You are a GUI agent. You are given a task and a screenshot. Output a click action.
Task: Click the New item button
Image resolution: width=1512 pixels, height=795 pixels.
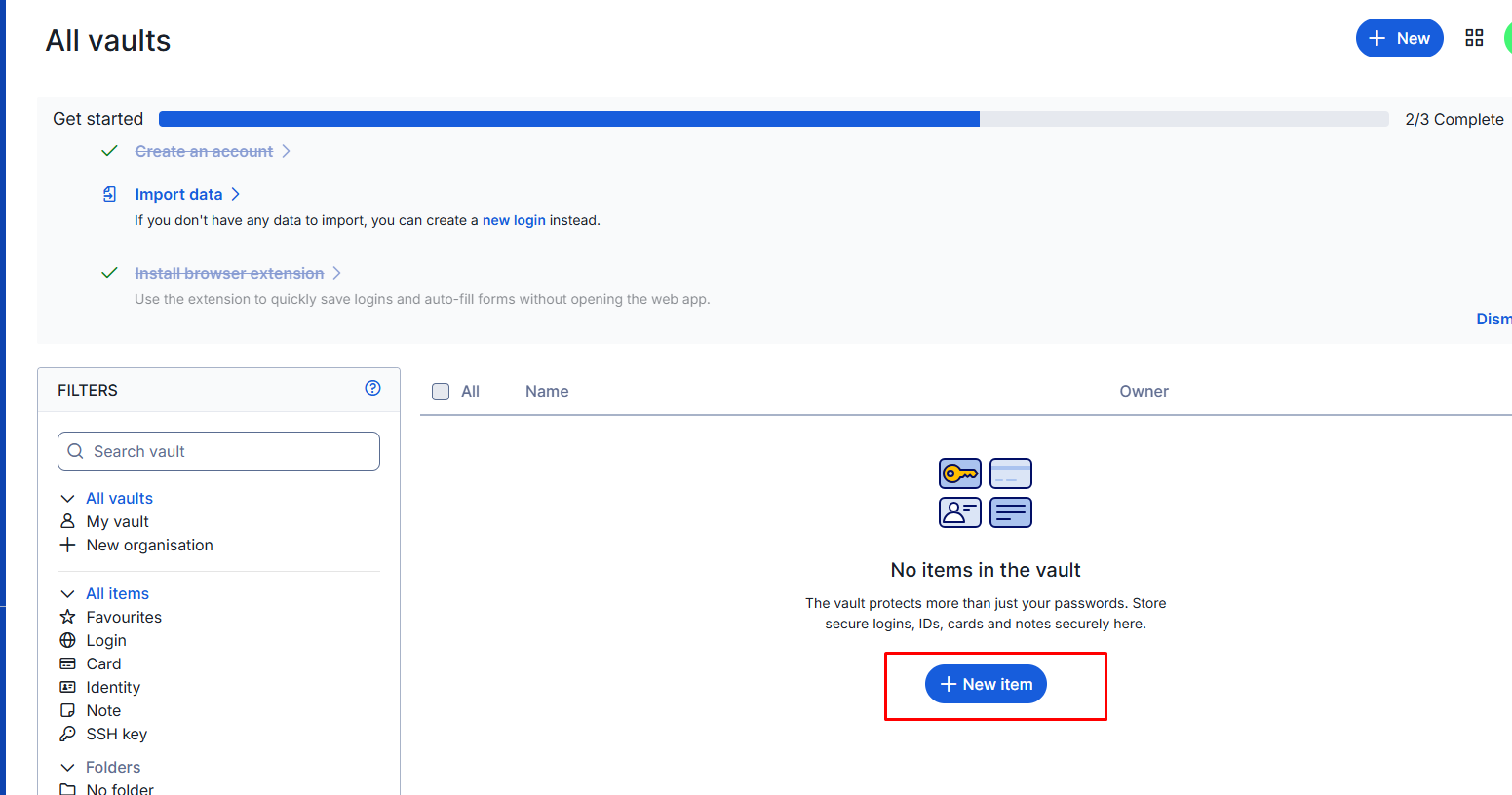point(986,684)
